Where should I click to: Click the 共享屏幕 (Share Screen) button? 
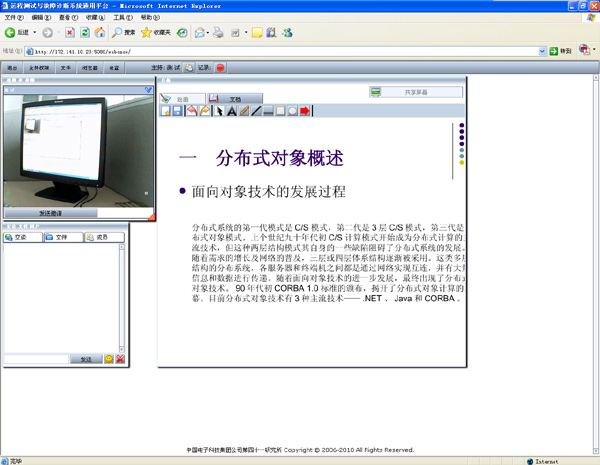415,92
